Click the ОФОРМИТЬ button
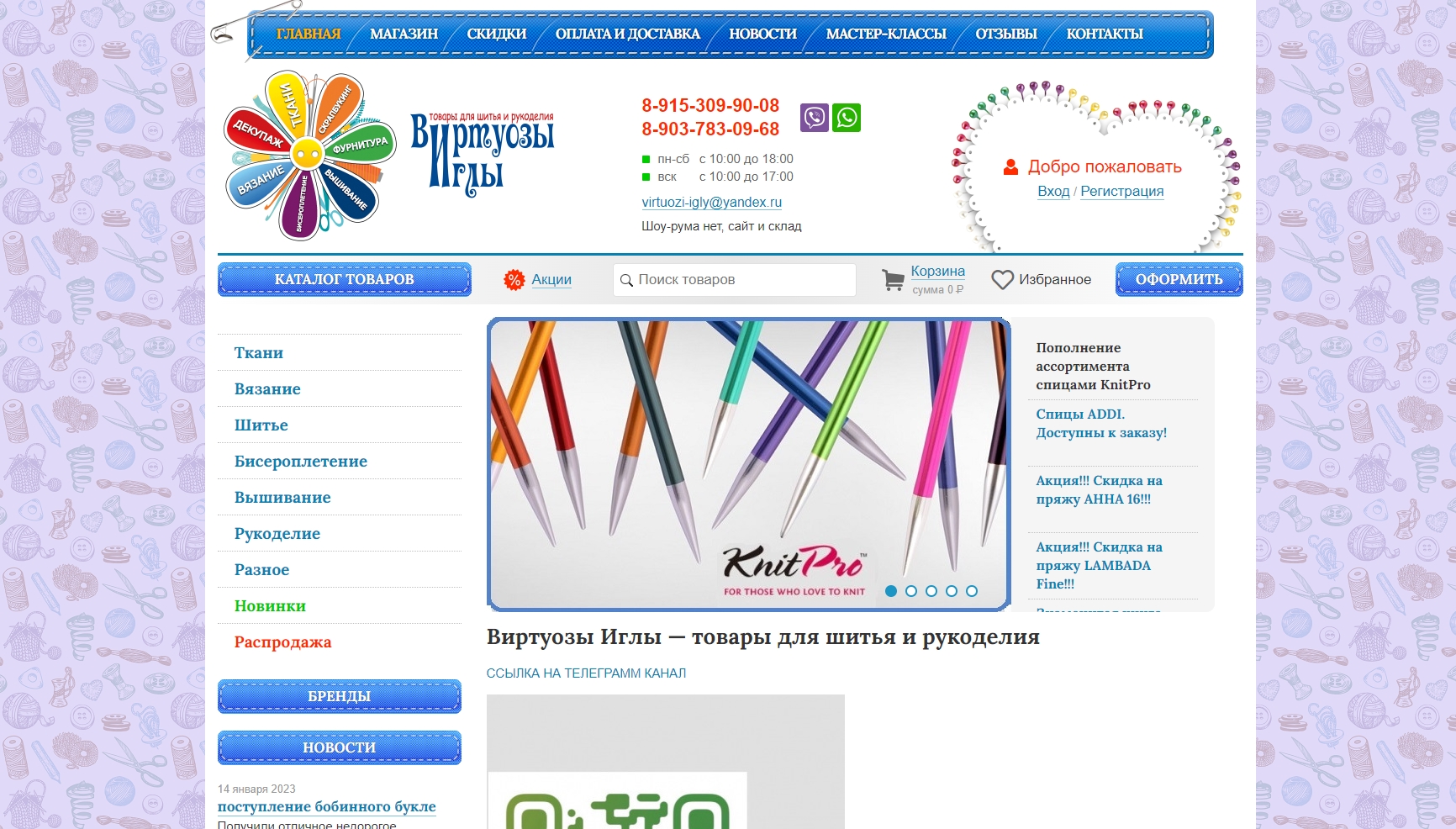This screenshot has height=829, width=1456. click(x=1179, y=279)
